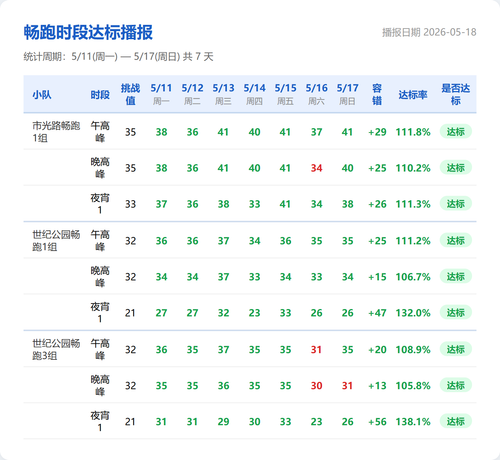500x460 pixels.
Task: Click challenge value 21 in the 132.0% row
Action: pos(130,313)
